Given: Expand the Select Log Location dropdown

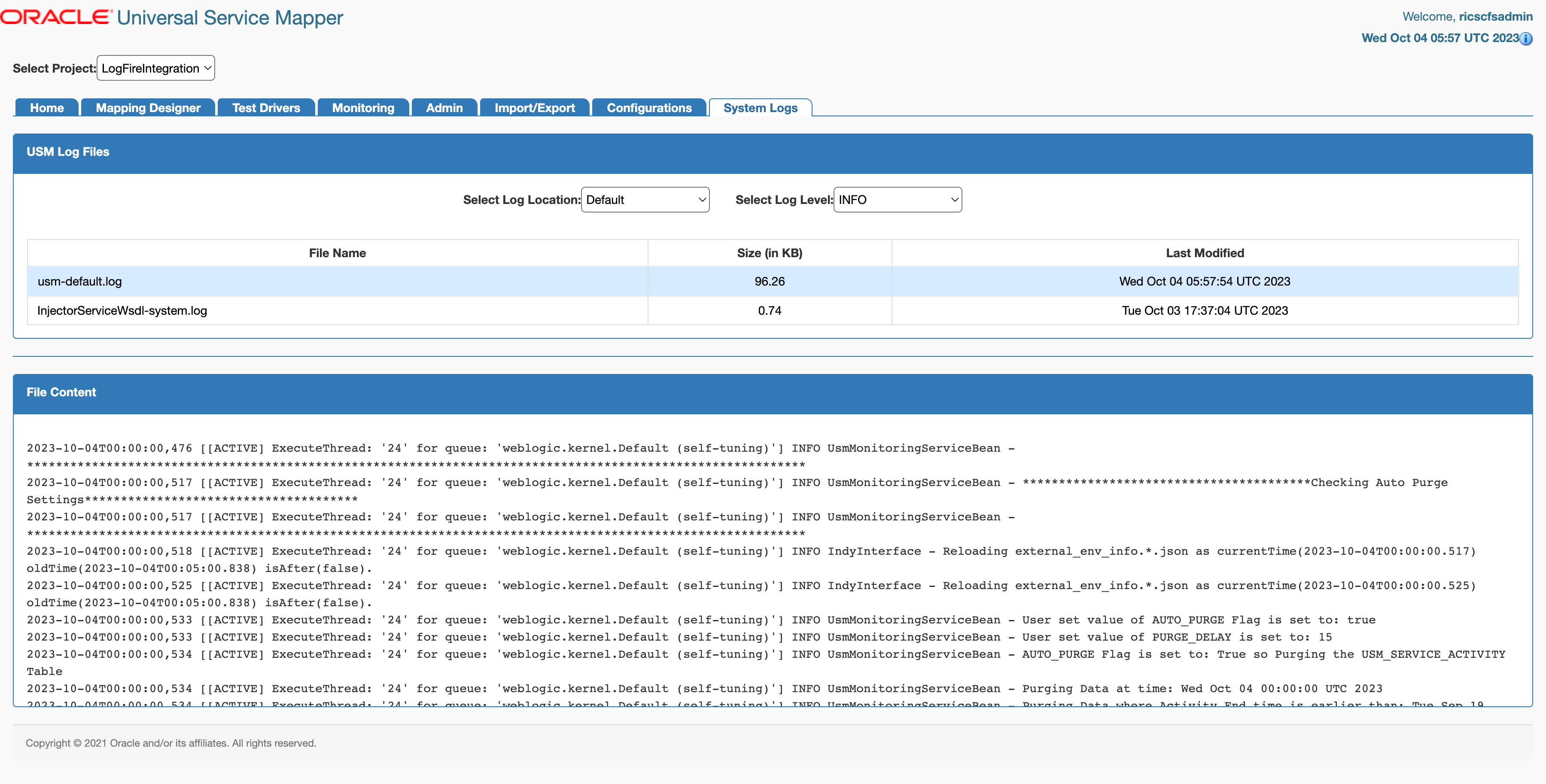Looking at the screenshot, I should click(x=645, y=200).
